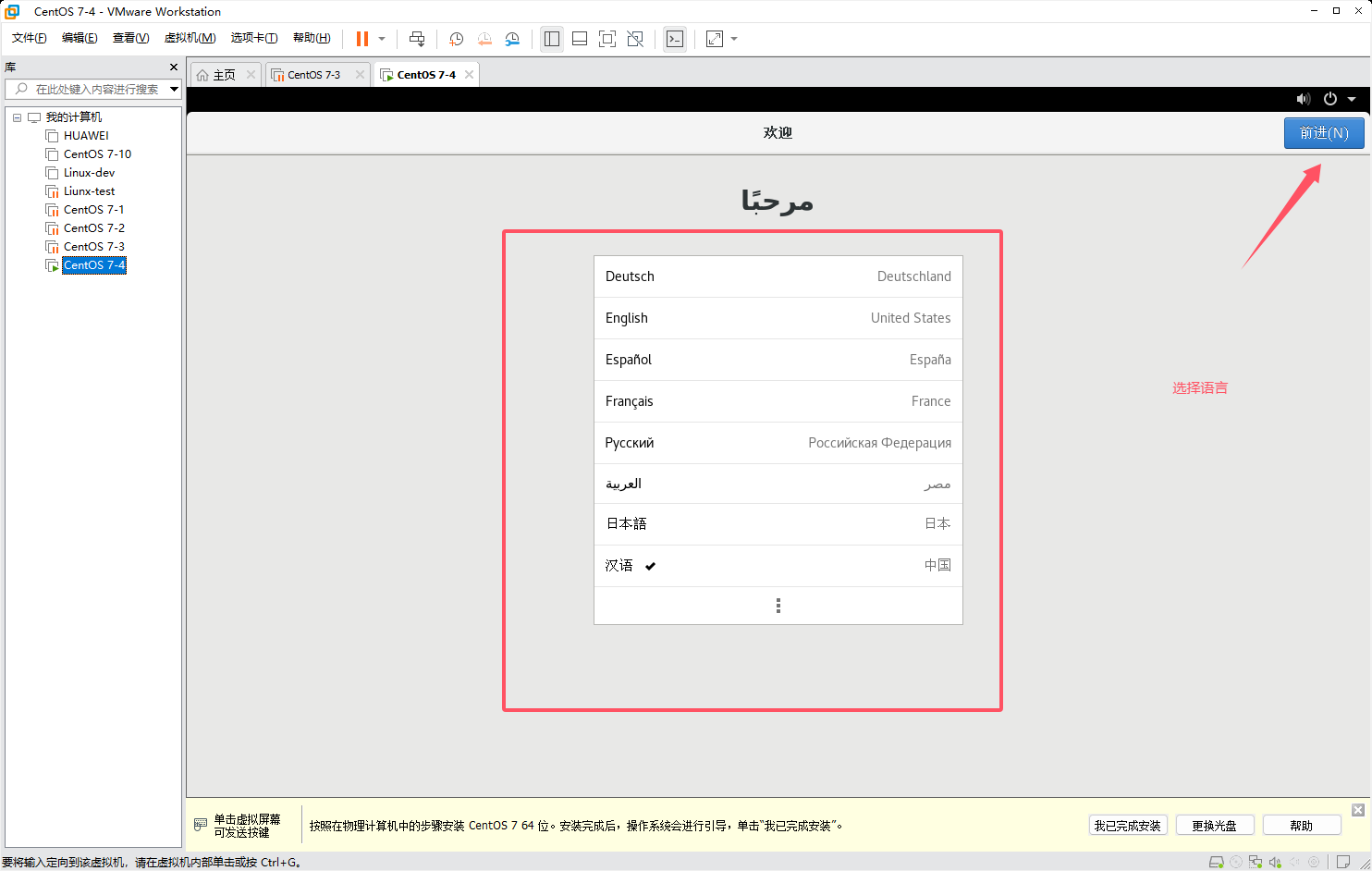1372x871 pixels.
Task: Click 更换光盘 button
Action: 1215,826
